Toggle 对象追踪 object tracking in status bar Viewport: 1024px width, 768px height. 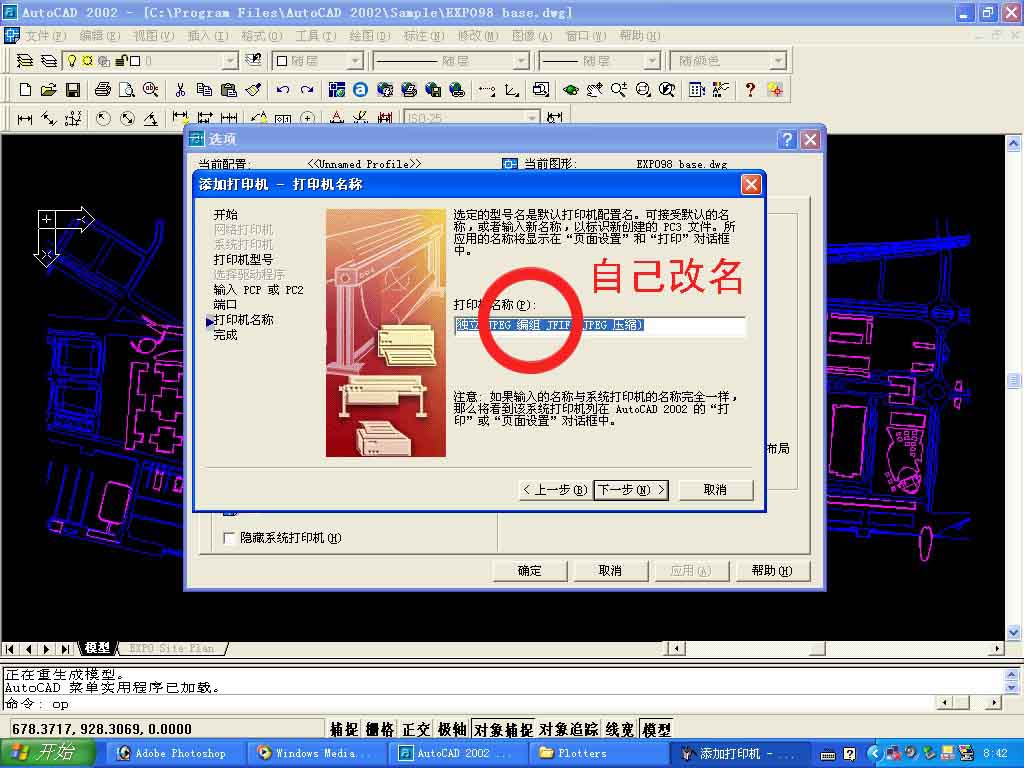[x=568, y=729]
